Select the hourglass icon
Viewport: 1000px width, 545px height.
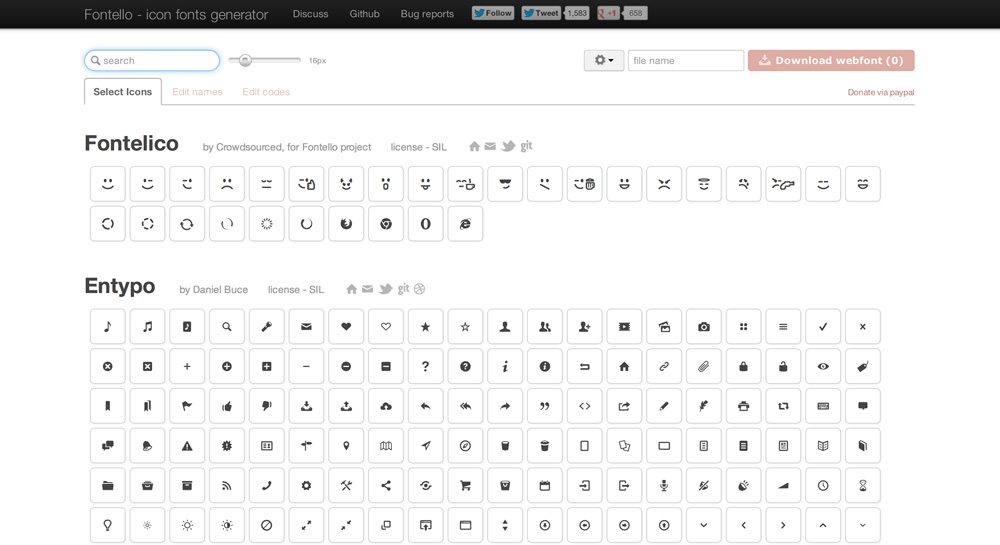point(862,486)
